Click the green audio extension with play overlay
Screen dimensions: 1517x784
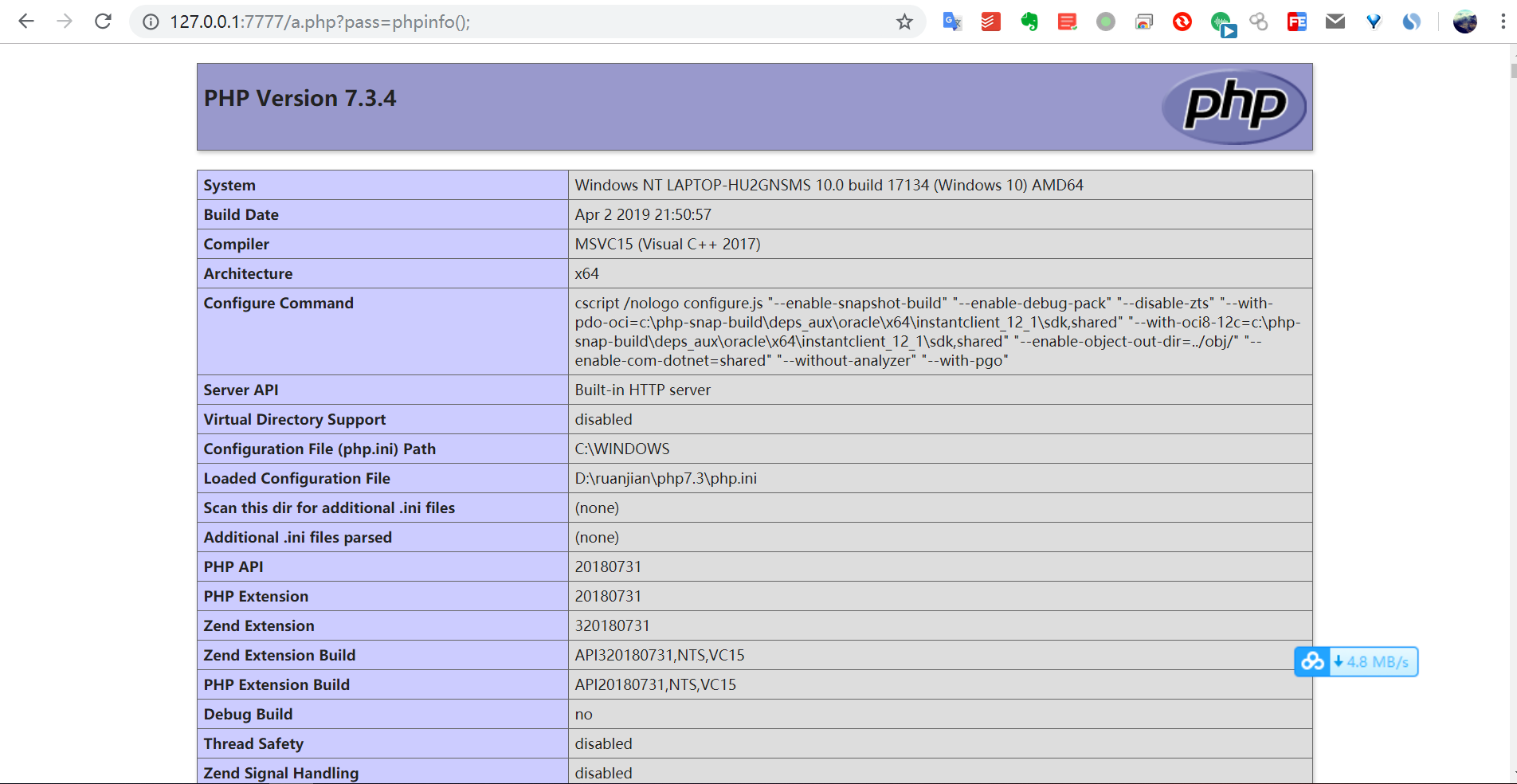point(1223,24)
